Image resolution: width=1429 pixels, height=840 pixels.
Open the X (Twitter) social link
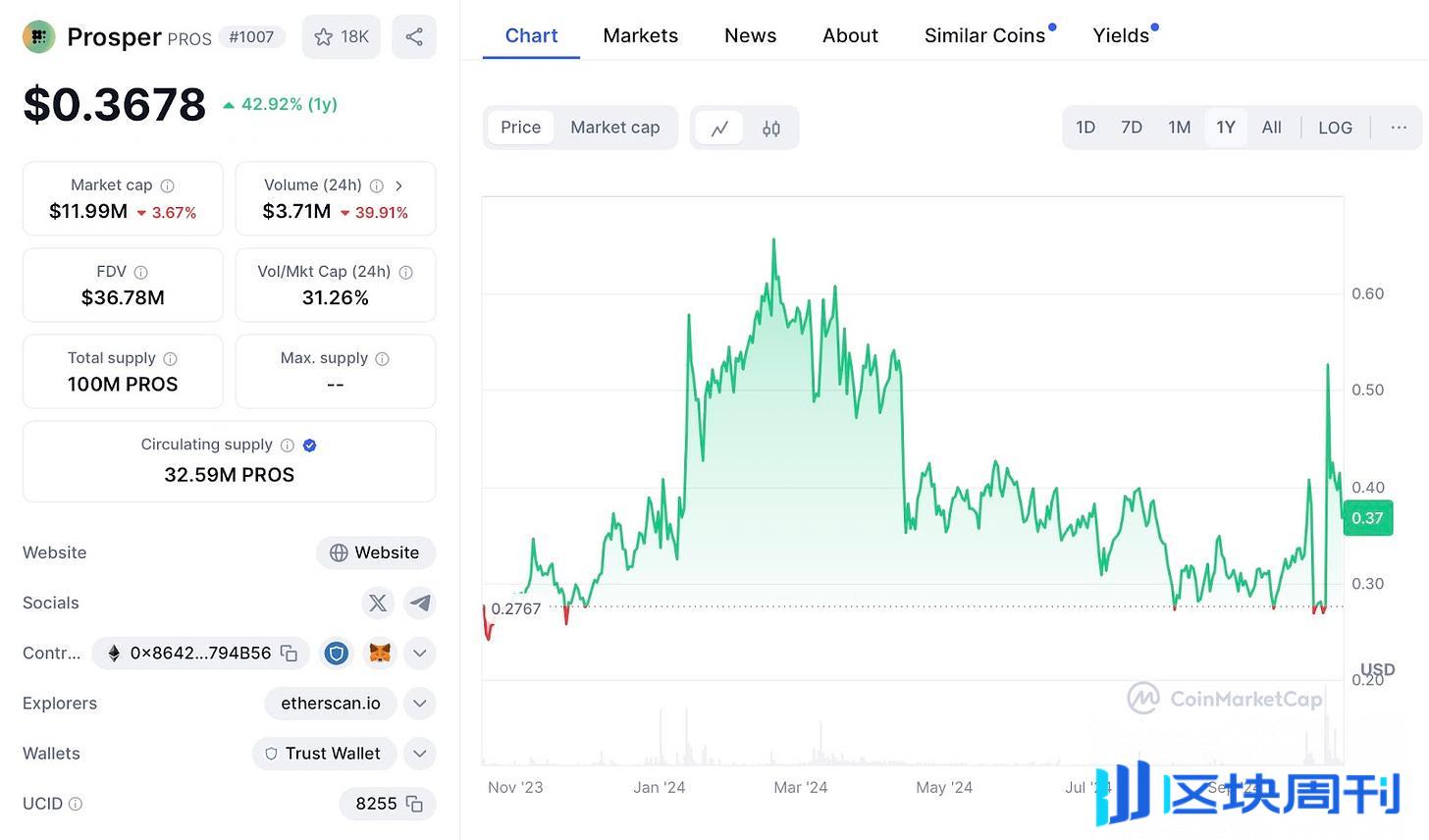click(378, 603)
